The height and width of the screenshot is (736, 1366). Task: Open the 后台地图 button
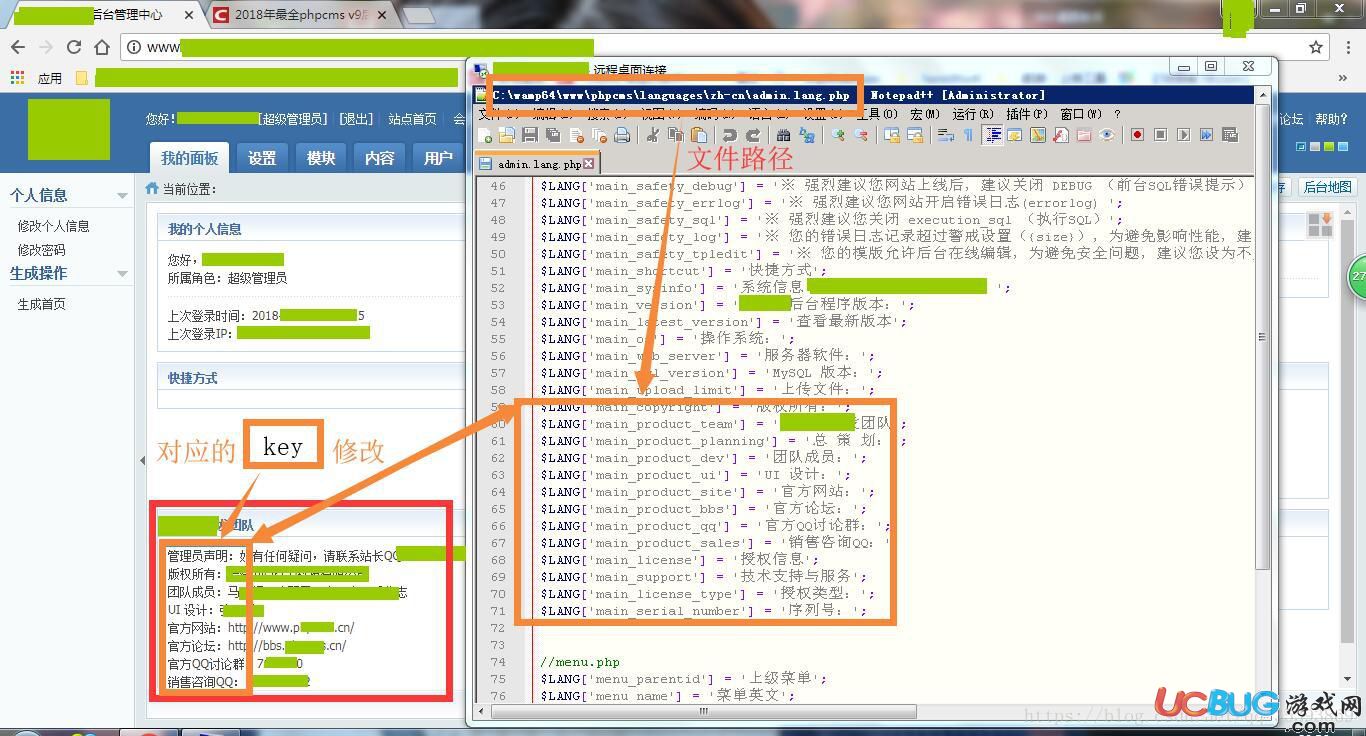(1328, 187)
